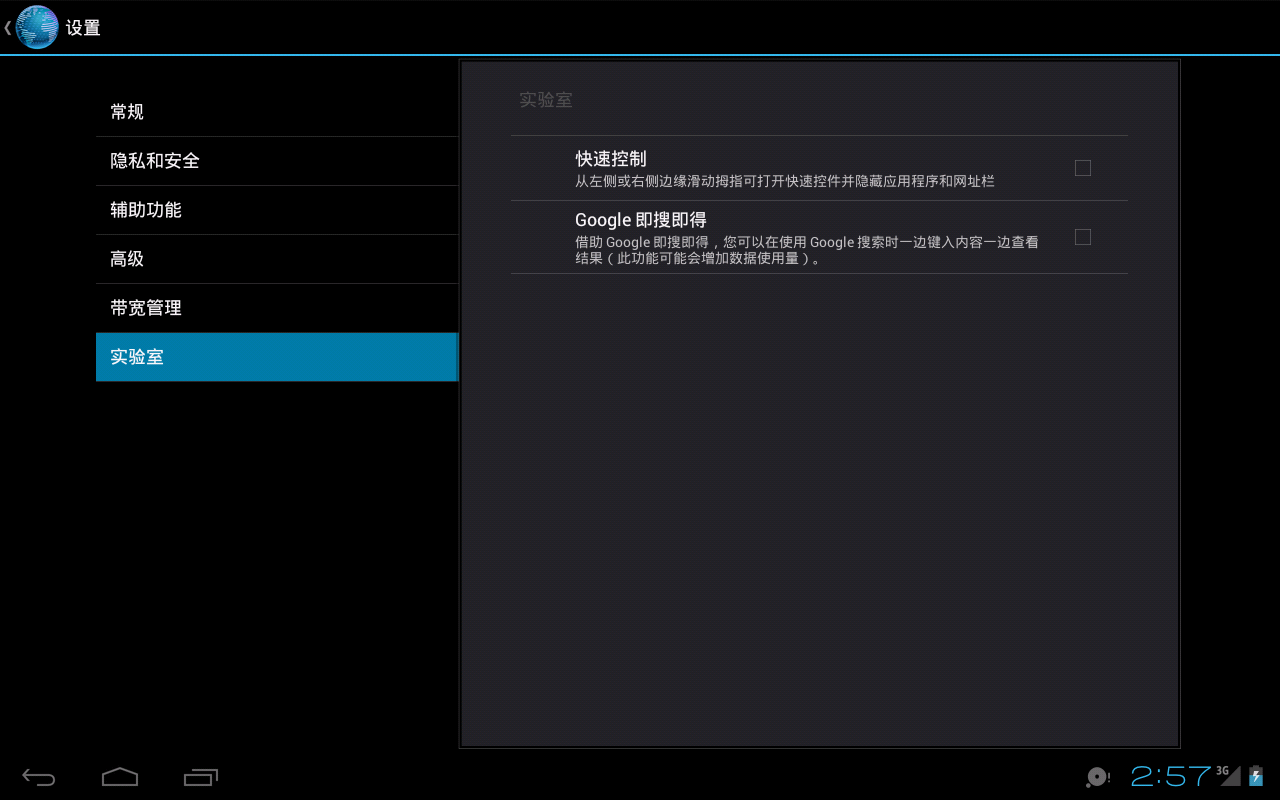This screenshot has width=1280, height=800.
Task: Click the 快速控制 description text
Action: coord(785,182)
